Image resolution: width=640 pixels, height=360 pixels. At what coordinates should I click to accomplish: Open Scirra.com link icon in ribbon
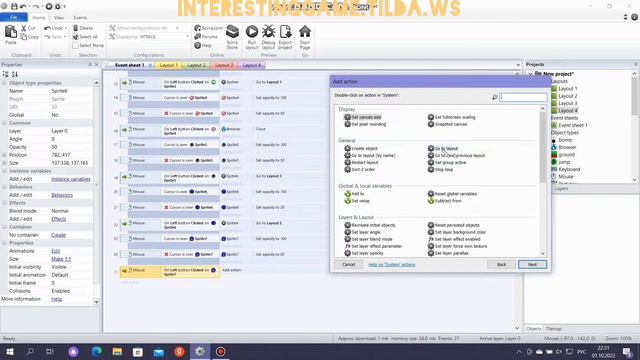[x=198, y=28]
